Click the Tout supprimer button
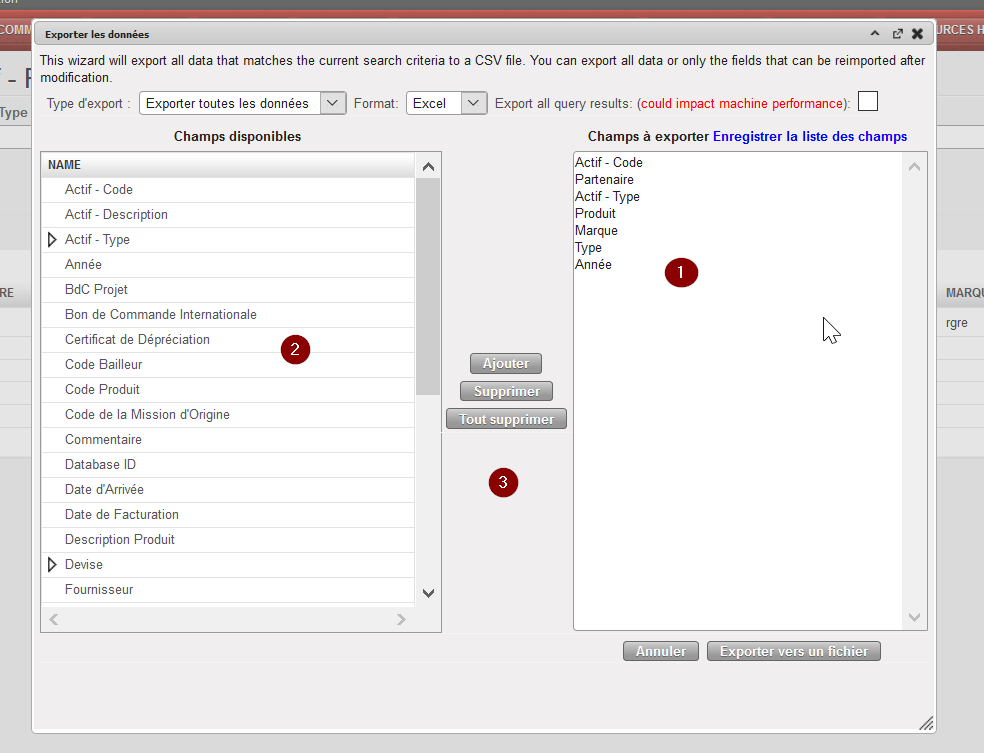 (x=506, y=419)
